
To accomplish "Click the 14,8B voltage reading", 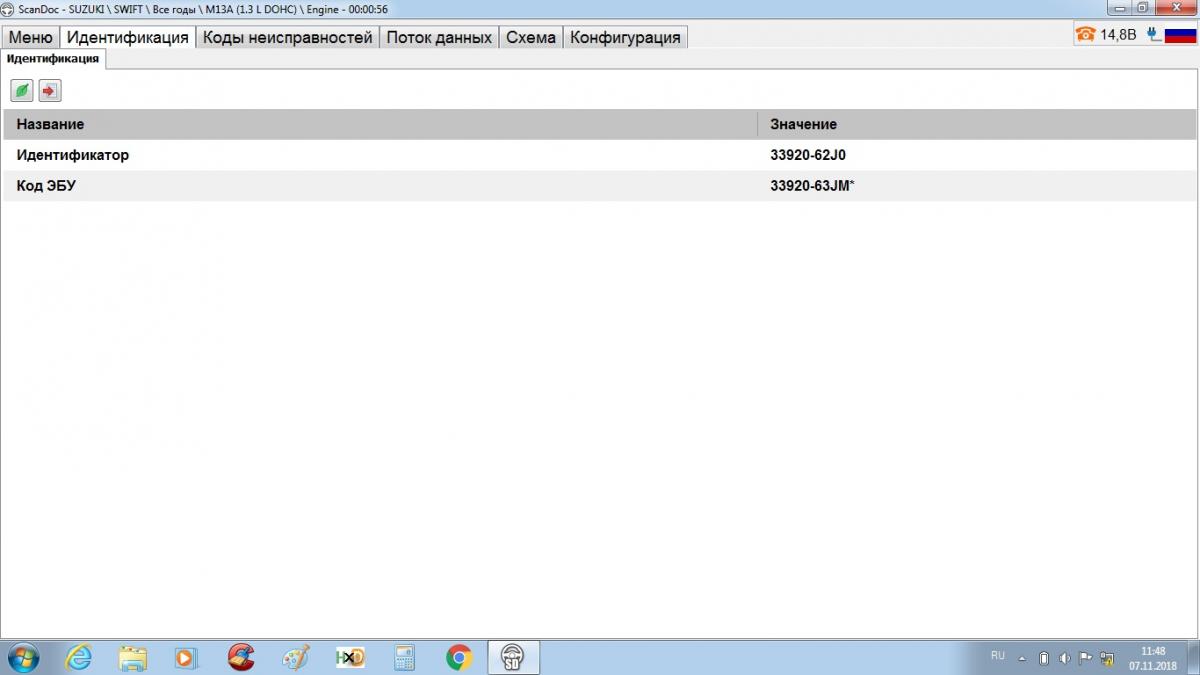I will [x=1118, y=34].
